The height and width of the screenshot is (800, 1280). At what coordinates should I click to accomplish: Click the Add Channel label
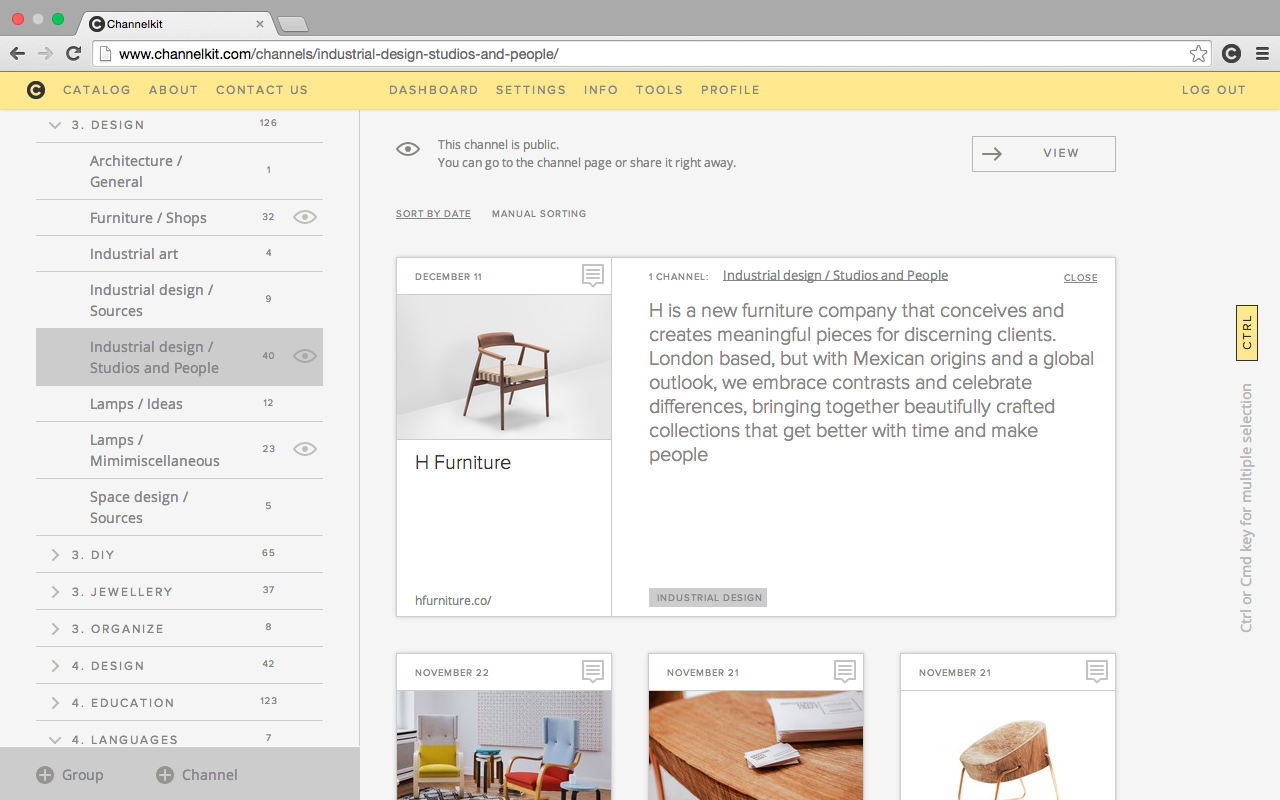(x=210, y=775)
